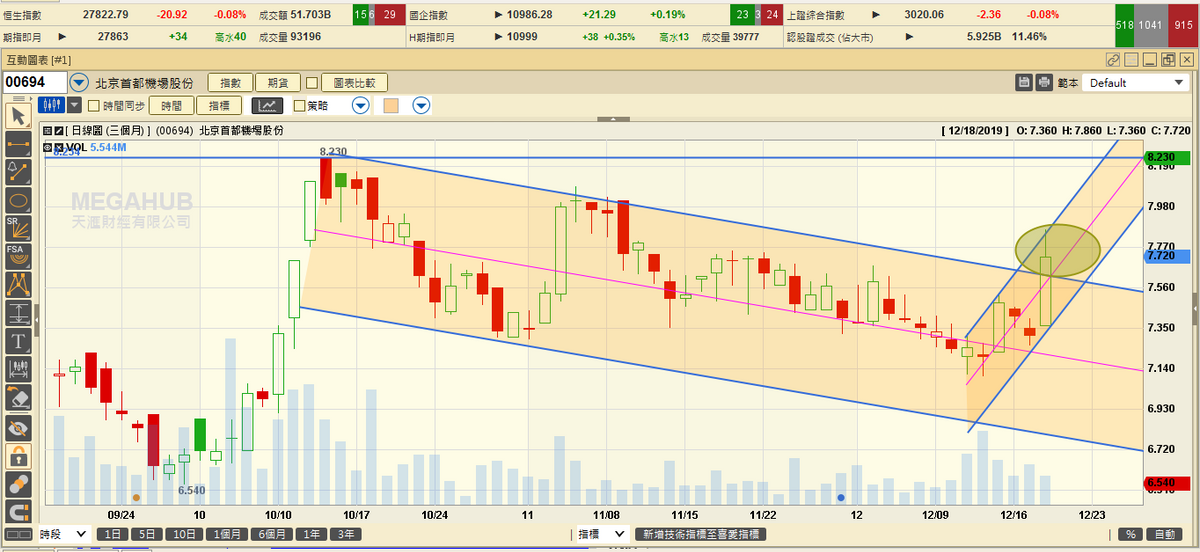The width and height of the screenshot is (1200, 552).
Task: Click the peach fill color swatch
Action: click(x=392, y=105)
